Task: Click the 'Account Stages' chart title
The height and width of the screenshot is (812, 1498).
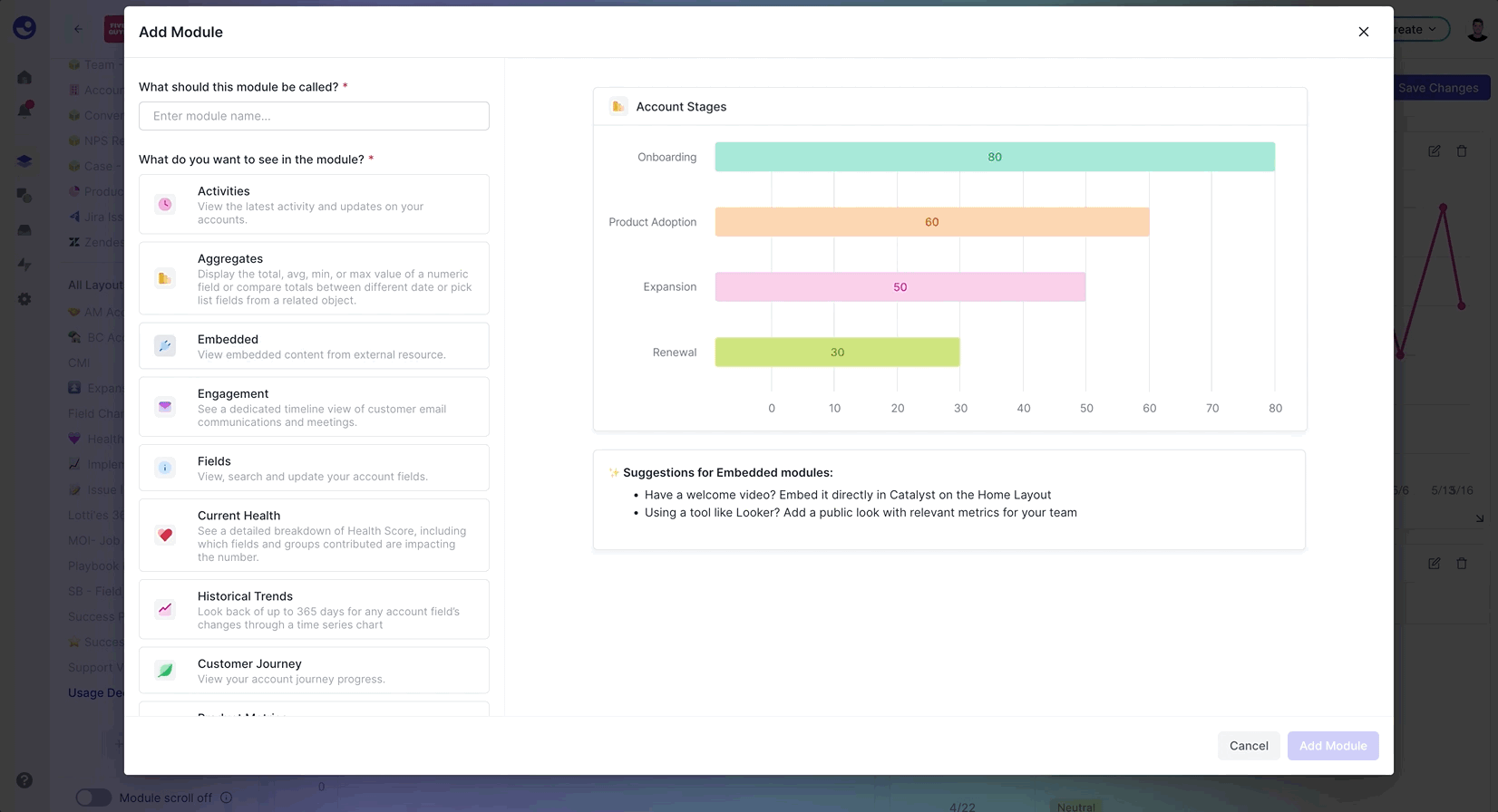Action: pos(681,107)
